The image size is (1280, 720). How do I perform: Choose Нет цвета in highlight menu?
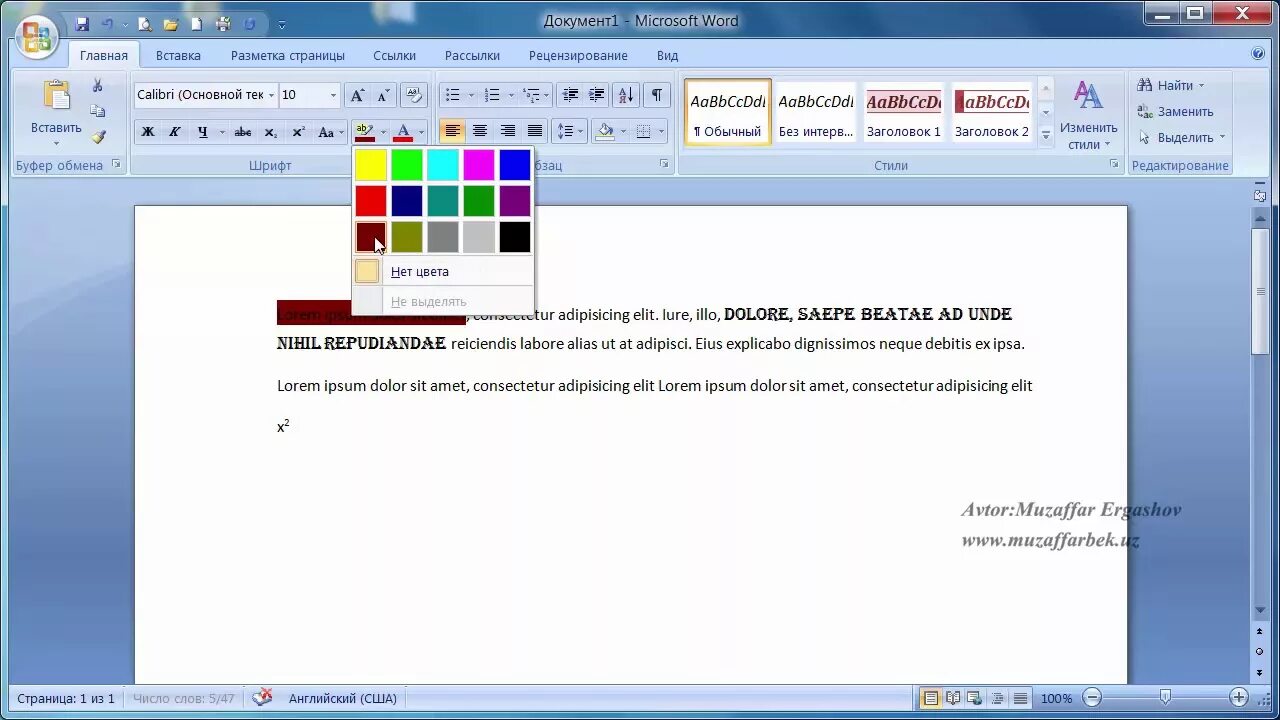443,271
